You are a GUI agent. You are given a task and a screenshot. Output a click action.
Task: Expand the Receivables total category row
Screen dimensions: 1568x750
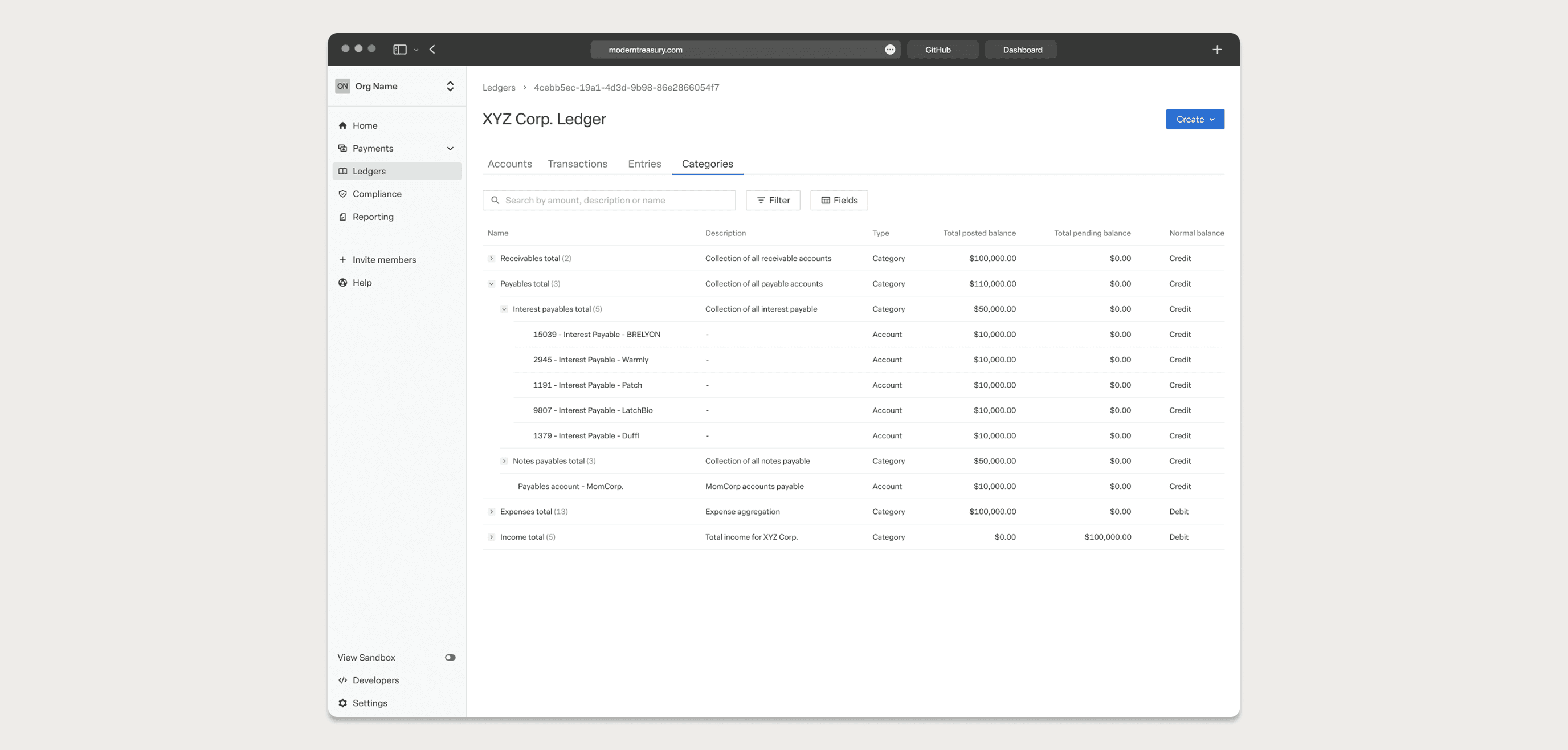[491, 258]
